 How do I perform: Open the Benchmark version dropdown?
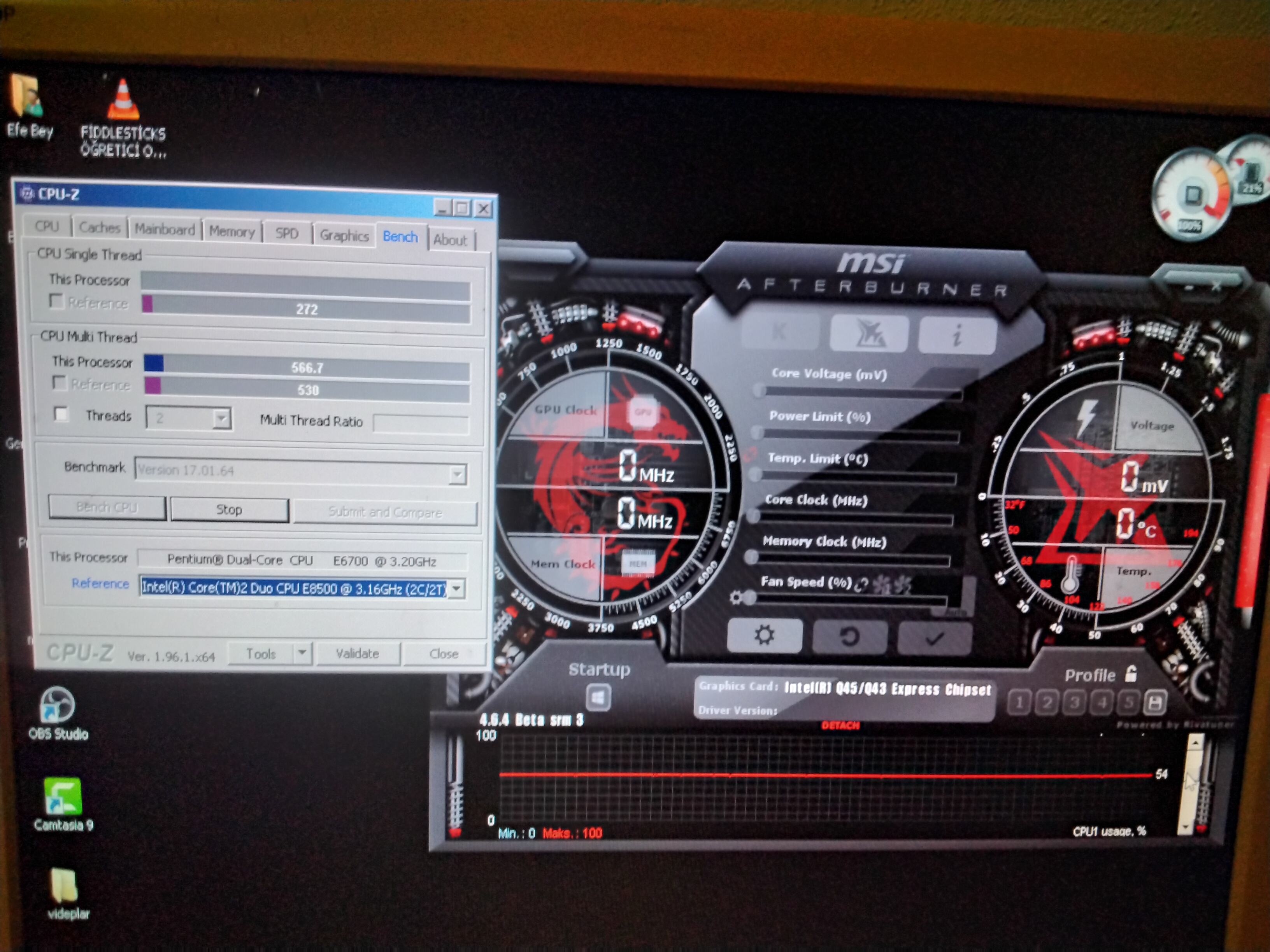[458, 474]
